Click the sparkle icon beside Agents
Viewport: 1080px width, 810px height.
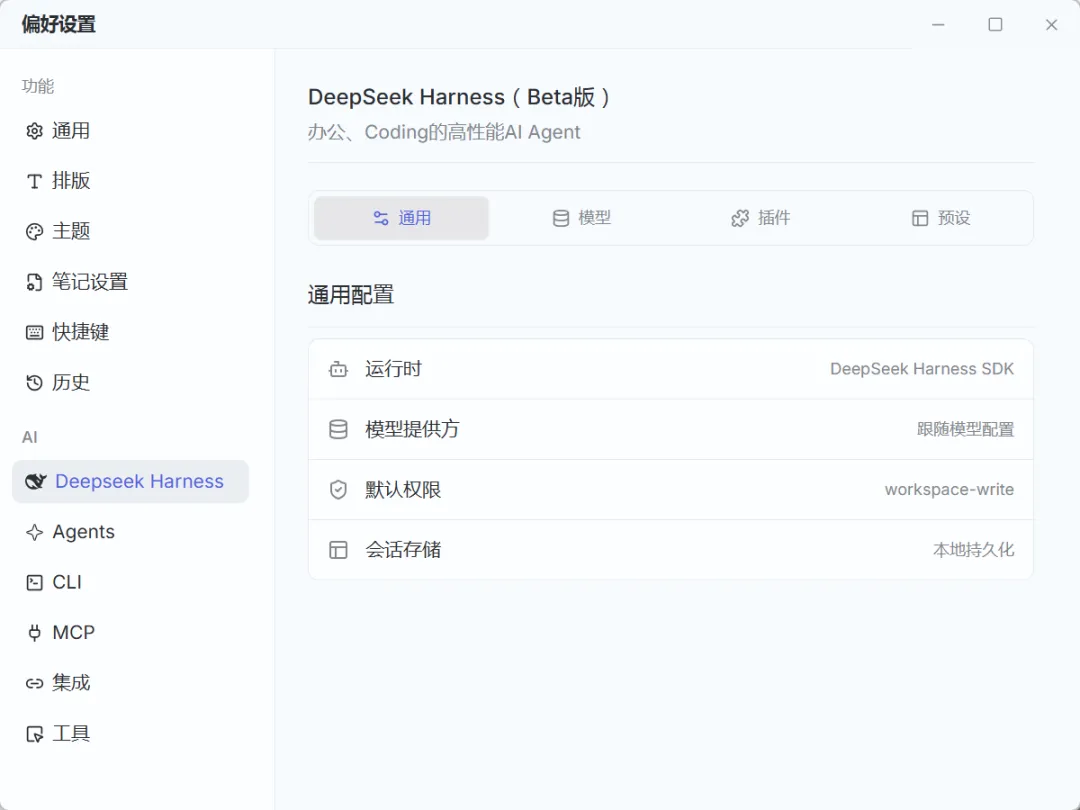point(34,532)
